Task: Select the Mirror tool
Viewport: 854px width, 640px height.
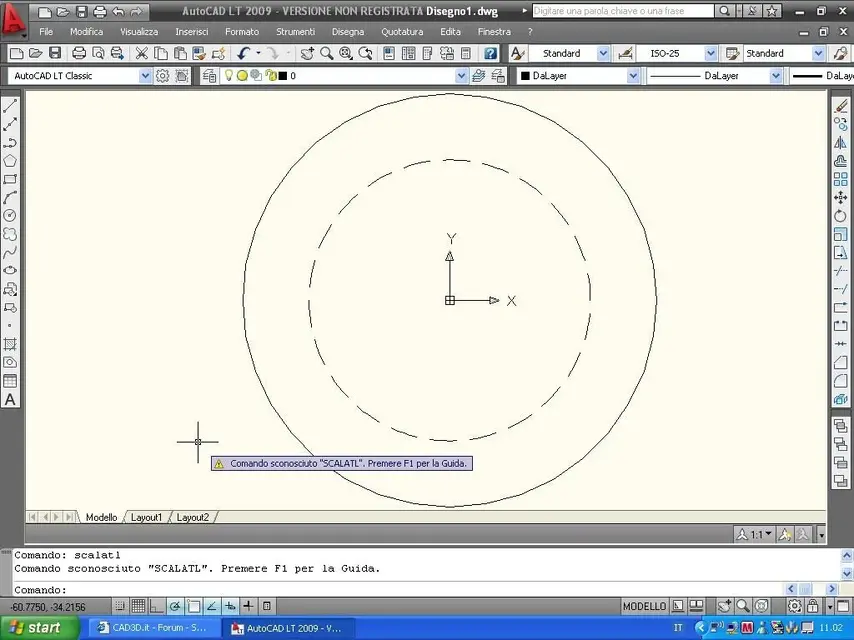Action: coord(841,143)
